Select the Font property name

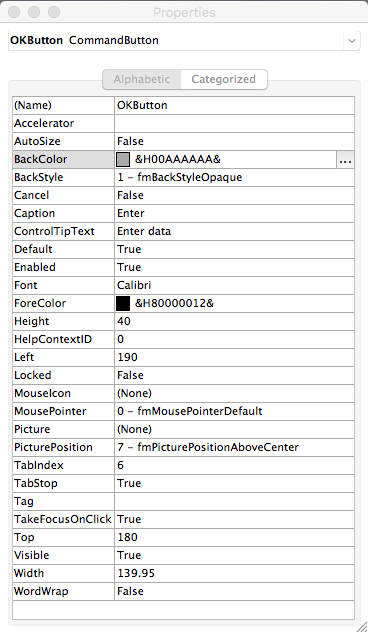[x=63, y=285]
